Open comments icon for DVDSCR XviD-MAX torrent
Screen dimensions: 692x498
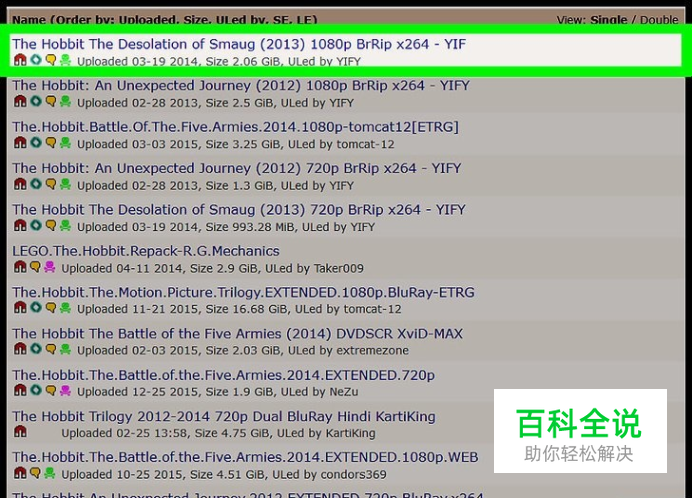click(51, 349)
